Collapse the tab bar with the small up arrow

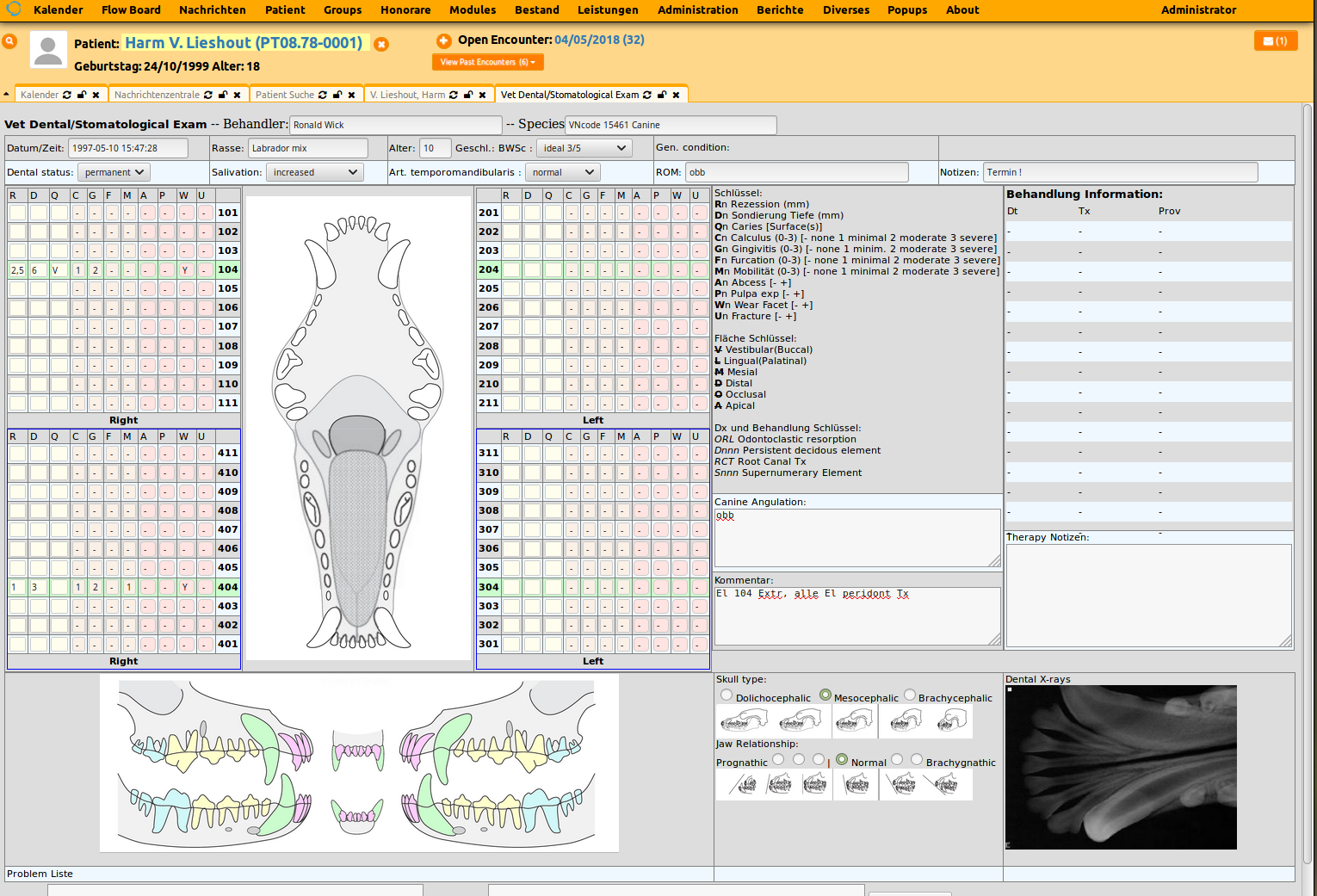(6, 95)
